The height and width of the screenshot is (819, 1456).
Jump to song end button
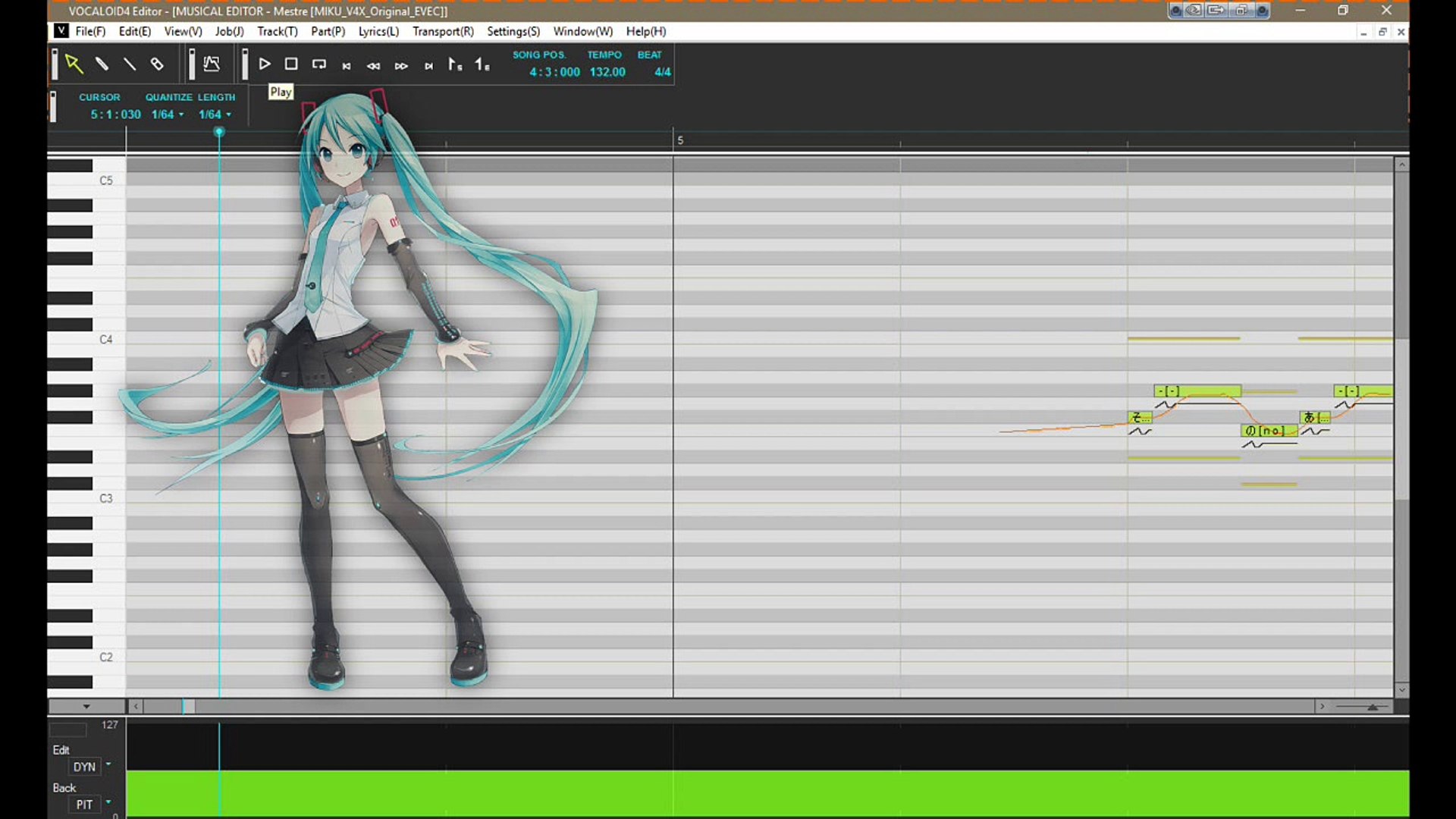click(x=428, y=66)
